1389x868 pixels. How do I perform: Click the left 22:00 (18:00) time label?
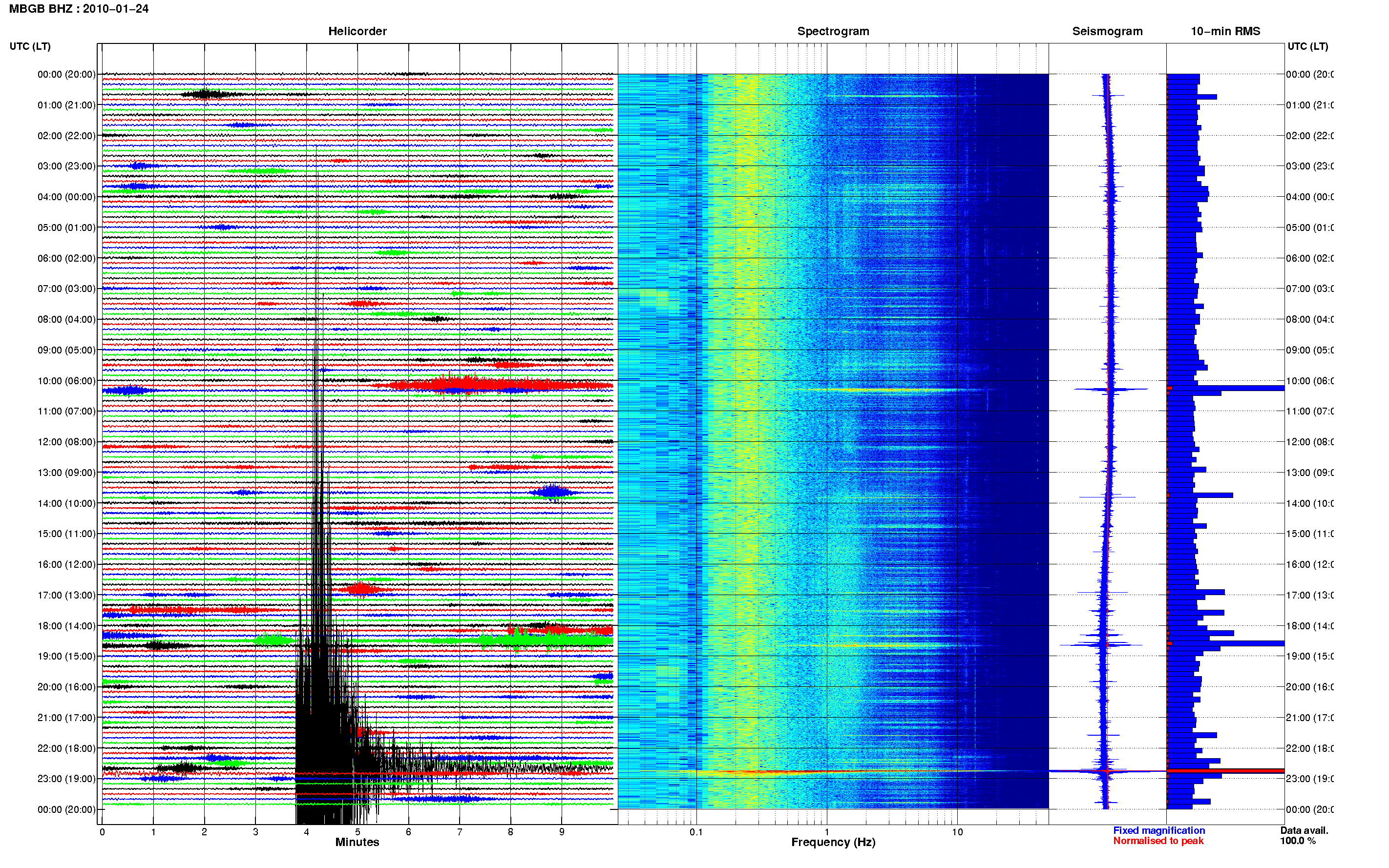pyautogui.click(x=66, y=748)
